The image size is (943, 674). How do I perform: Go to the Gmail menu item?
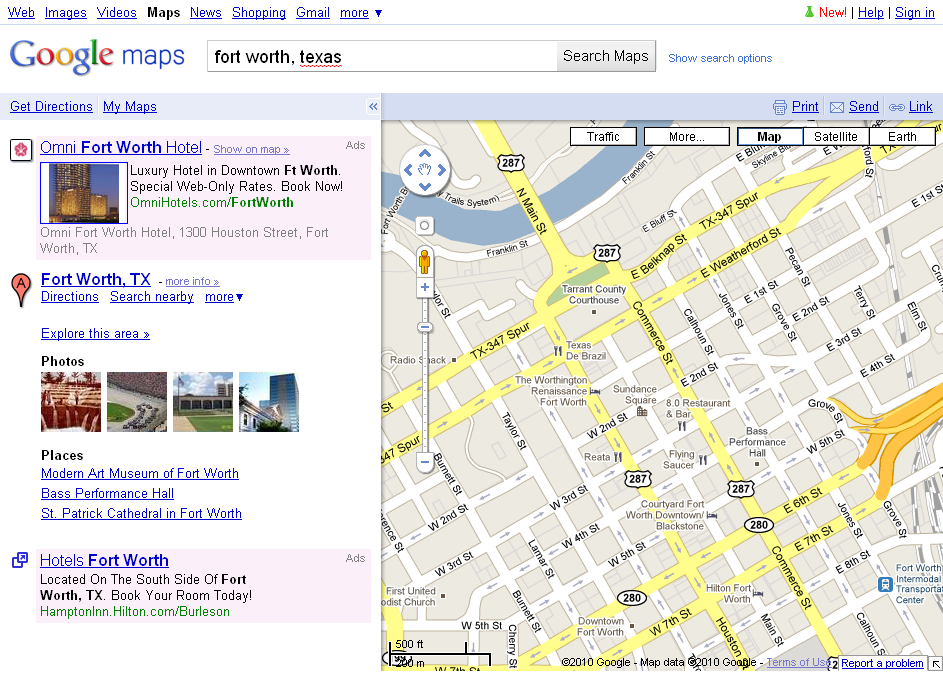click(313, 13)
